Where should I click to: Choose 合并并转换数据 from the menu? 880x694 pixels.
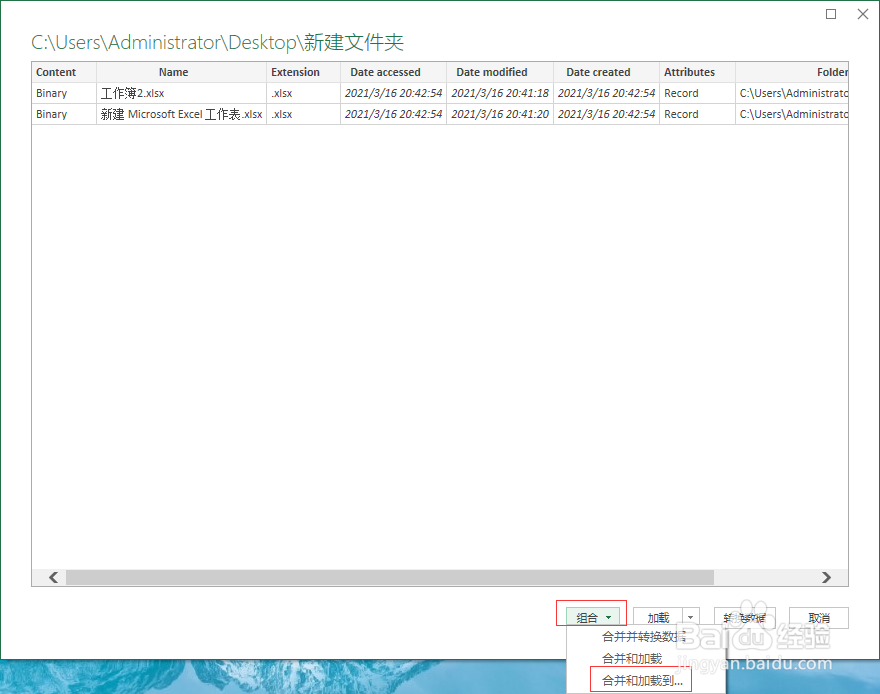[x=644, y=637]
